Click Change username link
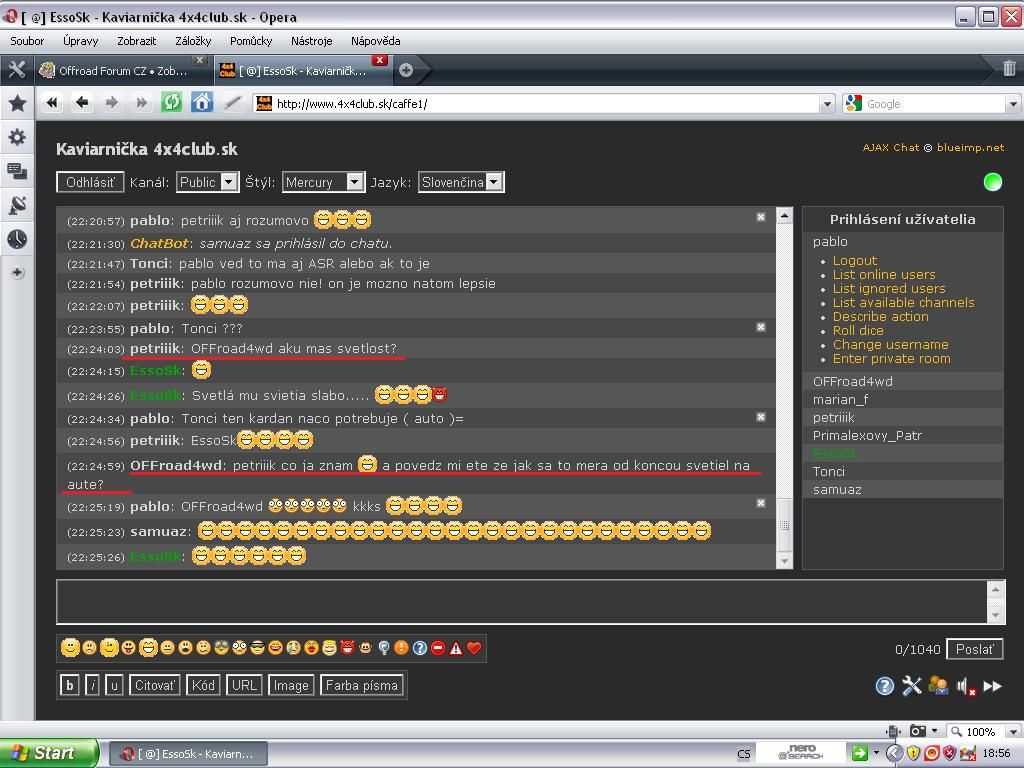 click(x=891, y=344)
